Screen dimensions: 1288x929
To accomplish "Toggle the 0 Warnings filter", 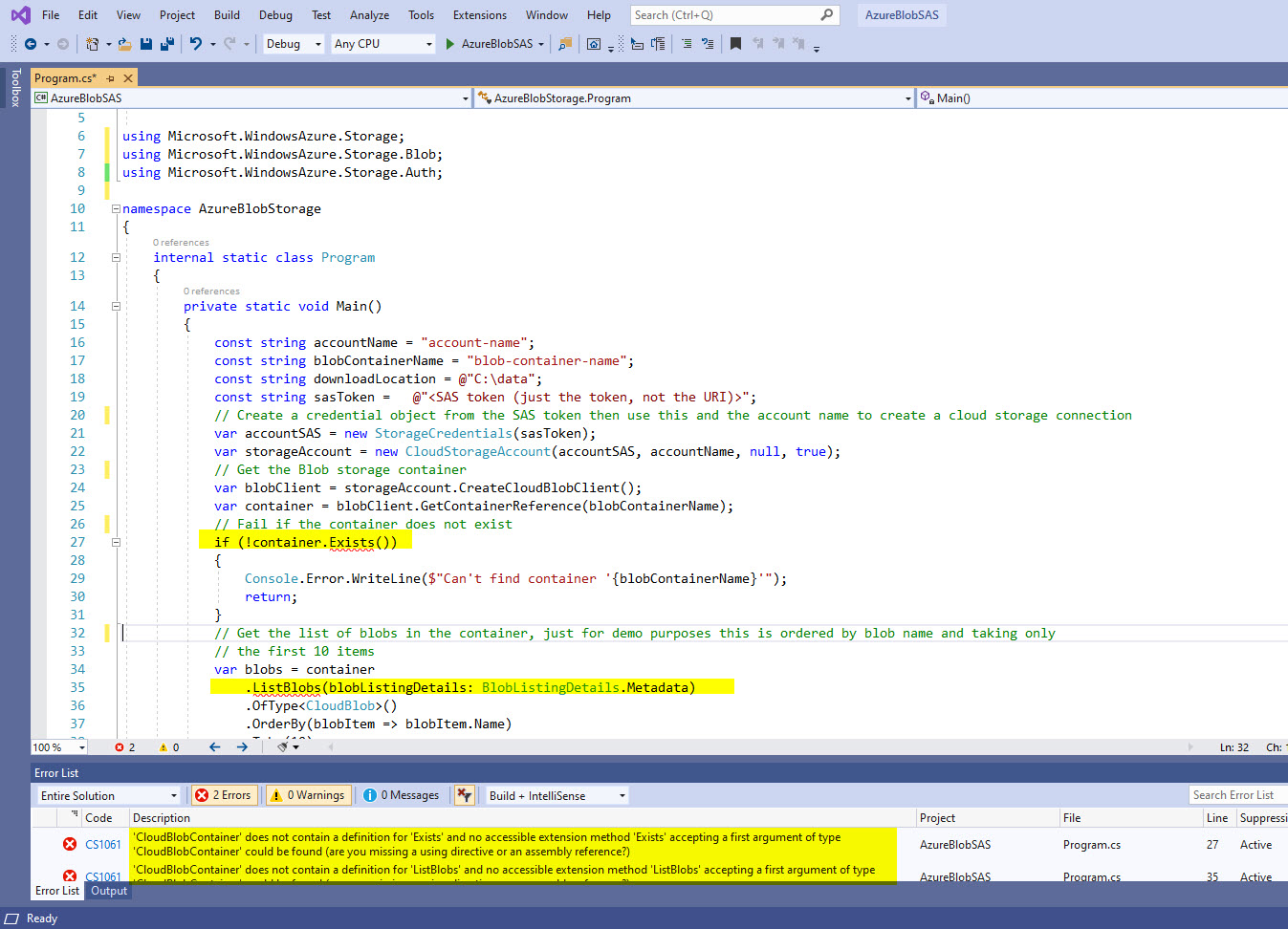I will point(307,795).
